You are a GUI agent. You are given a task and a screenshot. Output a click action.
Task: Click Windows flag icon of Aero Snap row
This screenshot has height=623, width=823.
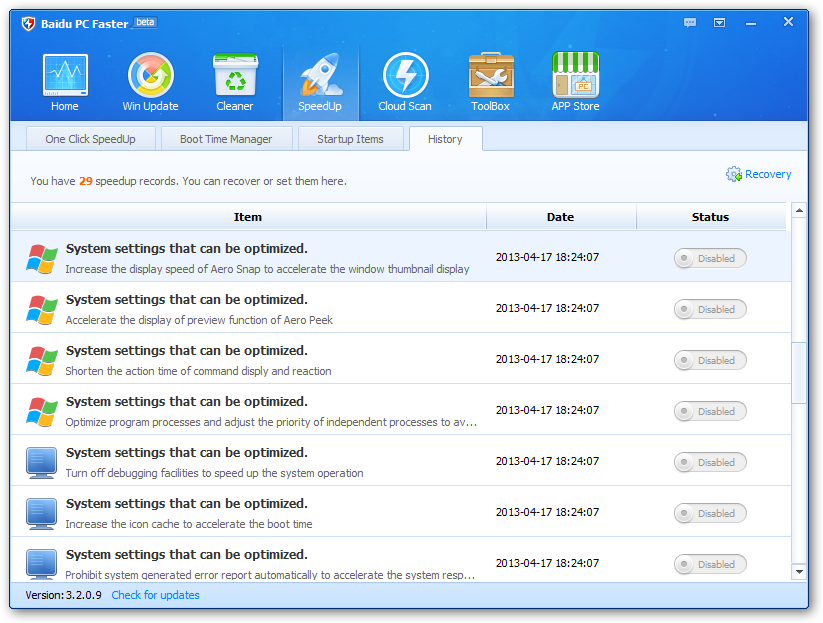[42, 258]
